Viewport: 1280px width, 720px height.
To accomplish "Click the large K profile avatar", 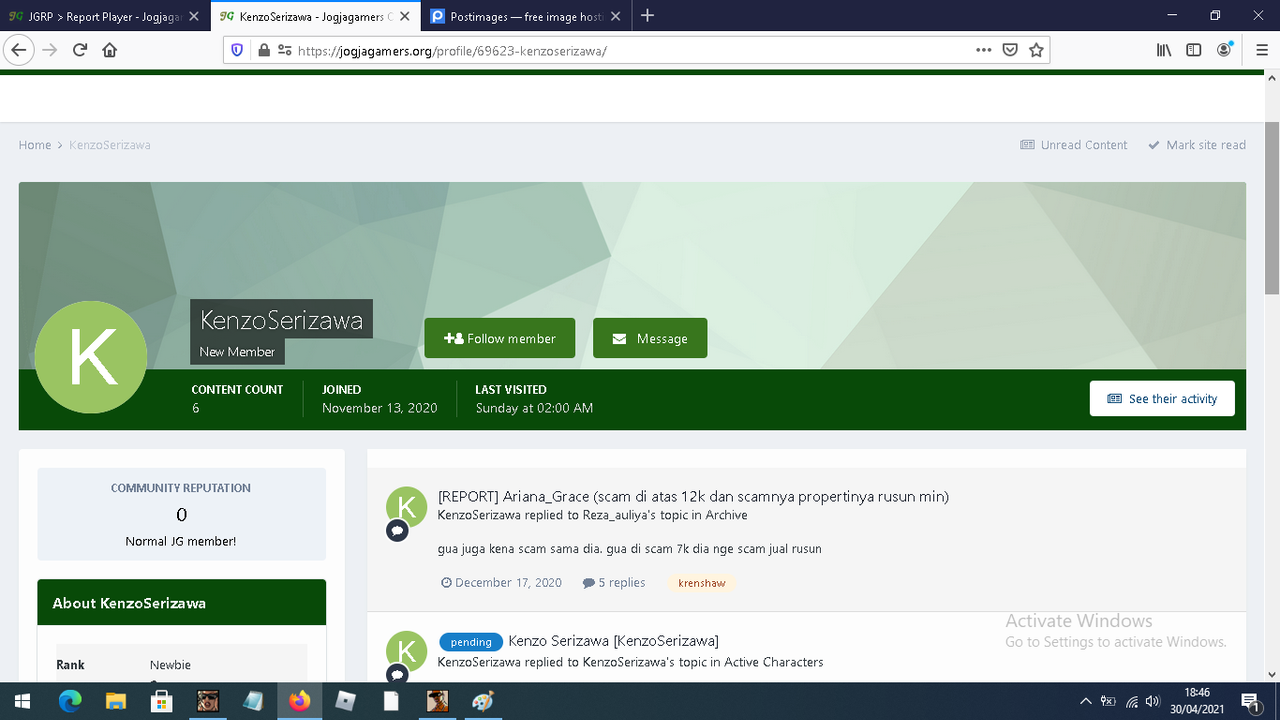I will point(91,357).
